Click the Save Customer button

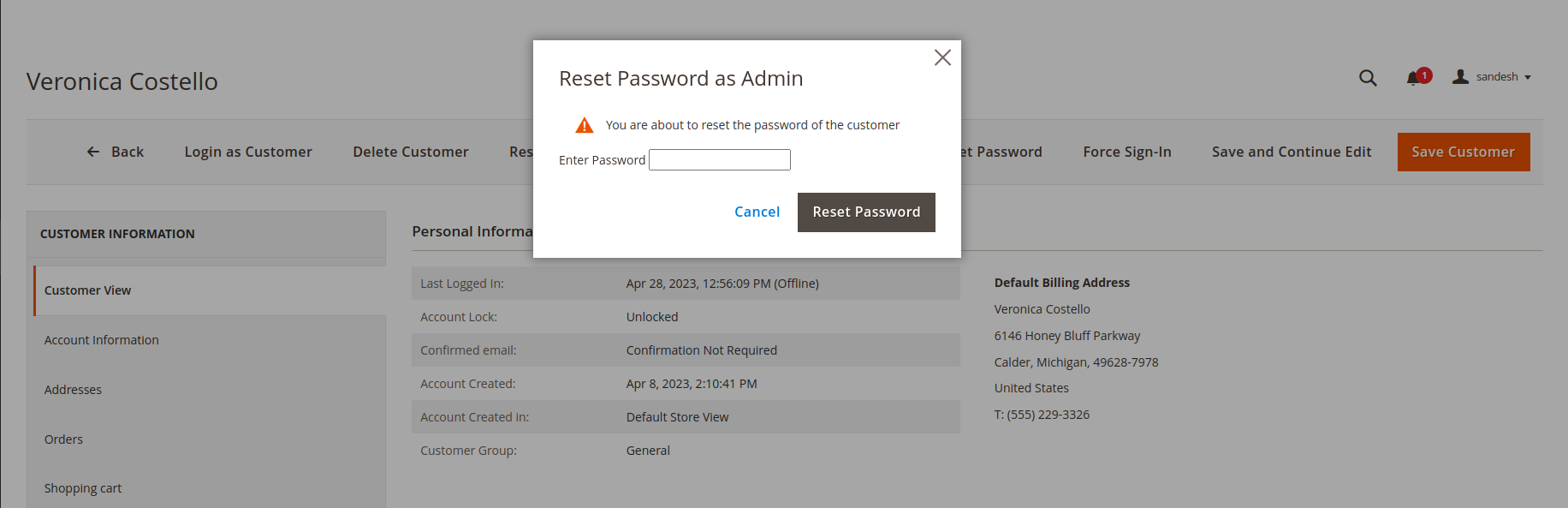tap(1463, 152)
